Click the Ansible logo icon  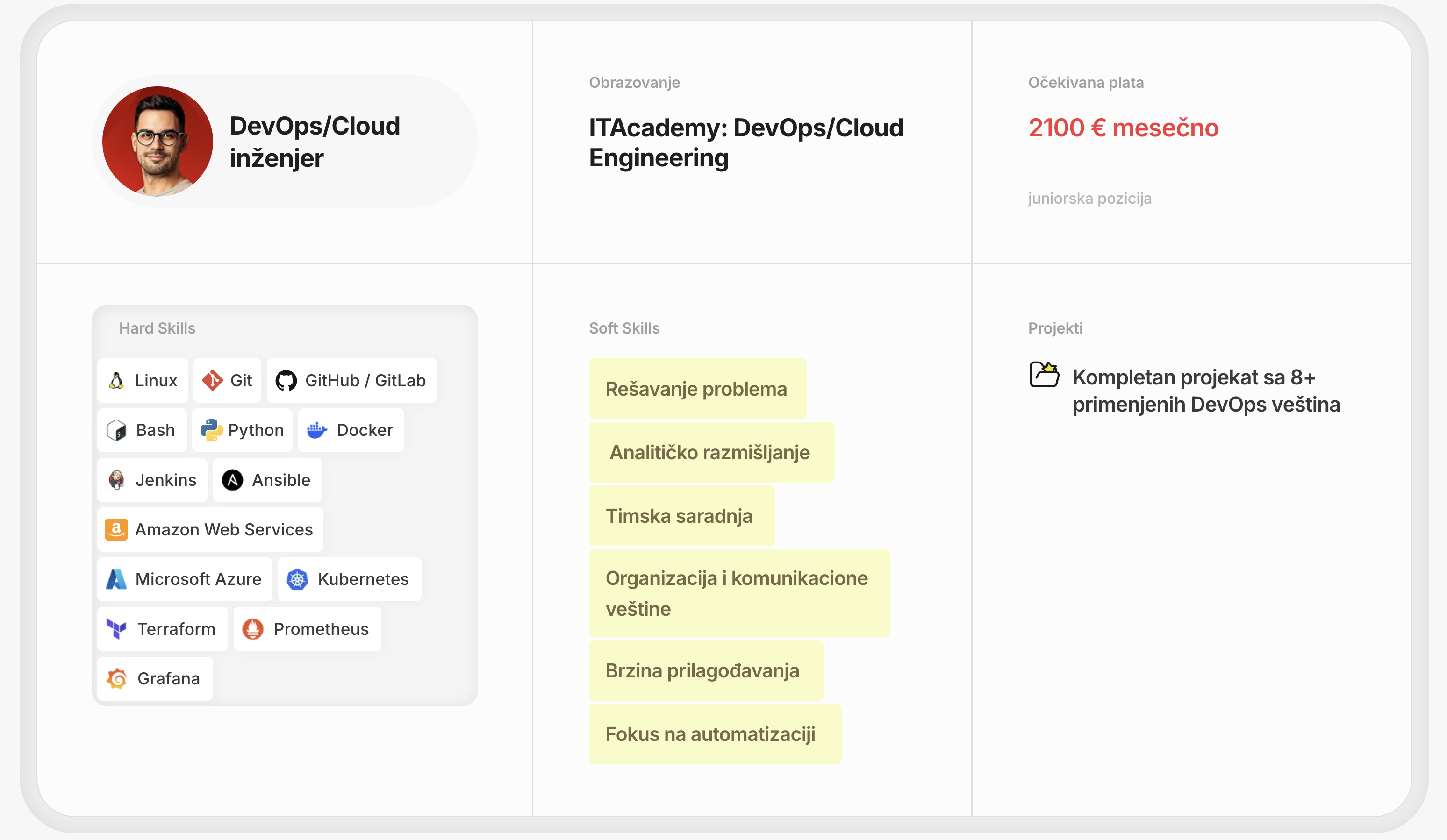[233, 480]
